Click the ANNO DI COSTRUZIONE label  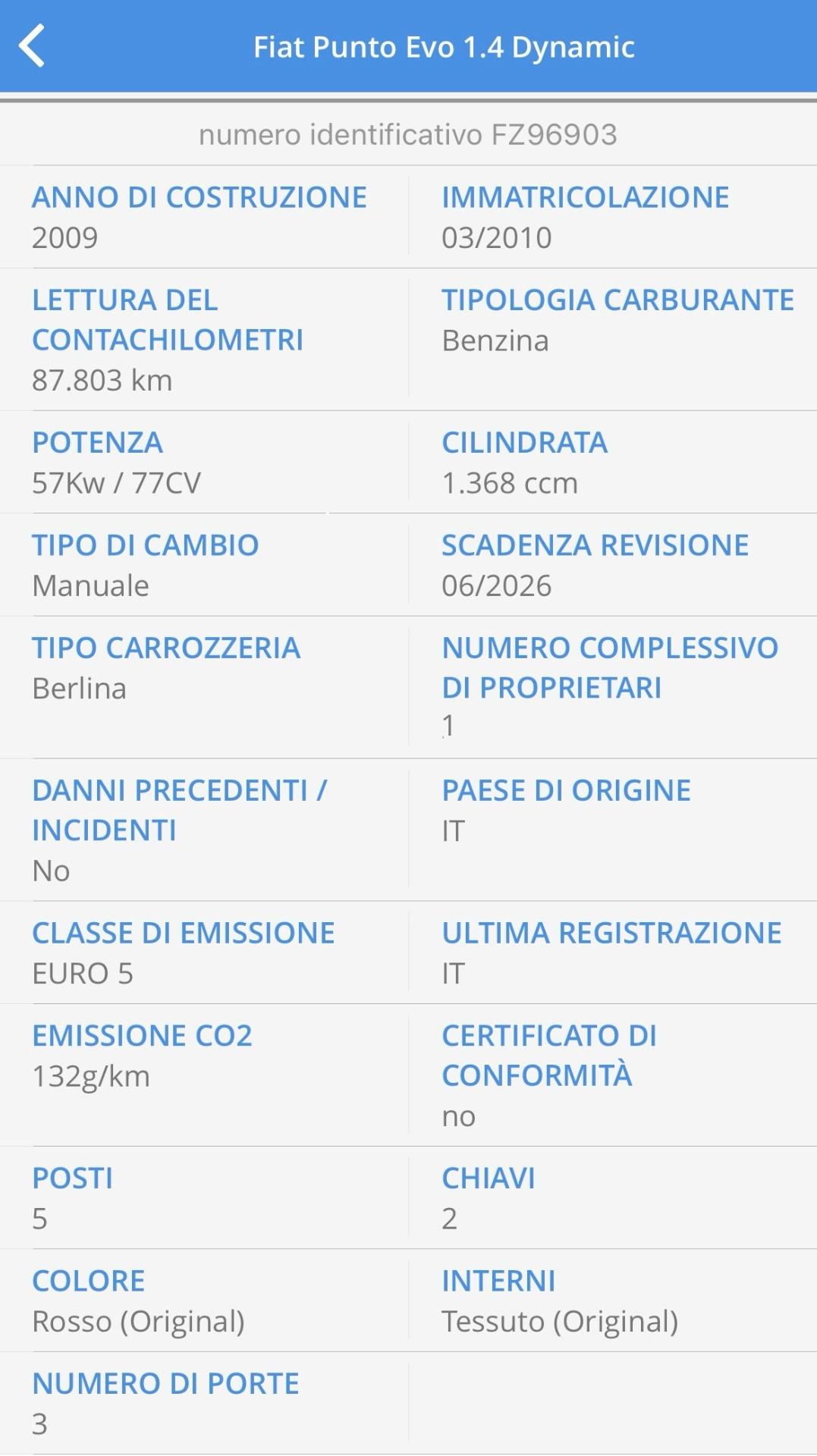click(198, 197)
